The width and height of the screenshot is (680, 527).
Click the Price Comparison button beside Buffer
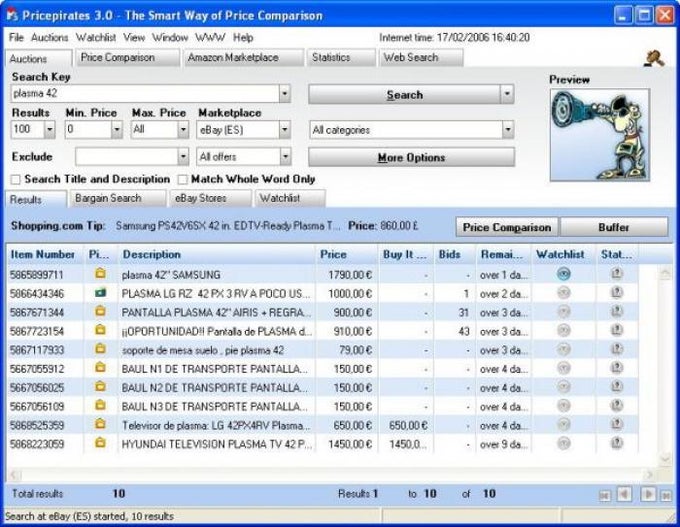tap(506, 227)
